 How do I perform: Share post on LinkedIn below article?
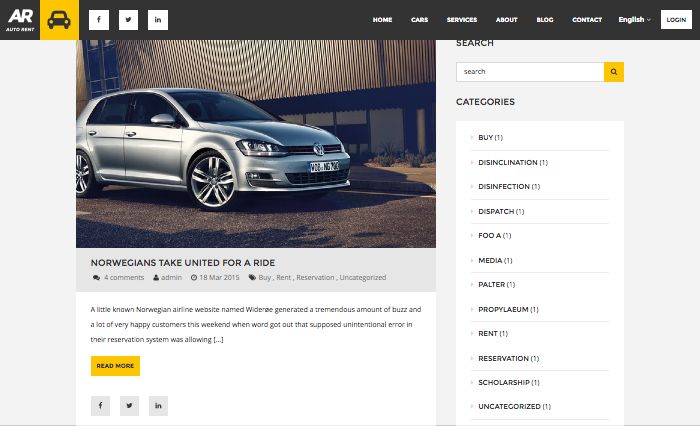point(158,405)
